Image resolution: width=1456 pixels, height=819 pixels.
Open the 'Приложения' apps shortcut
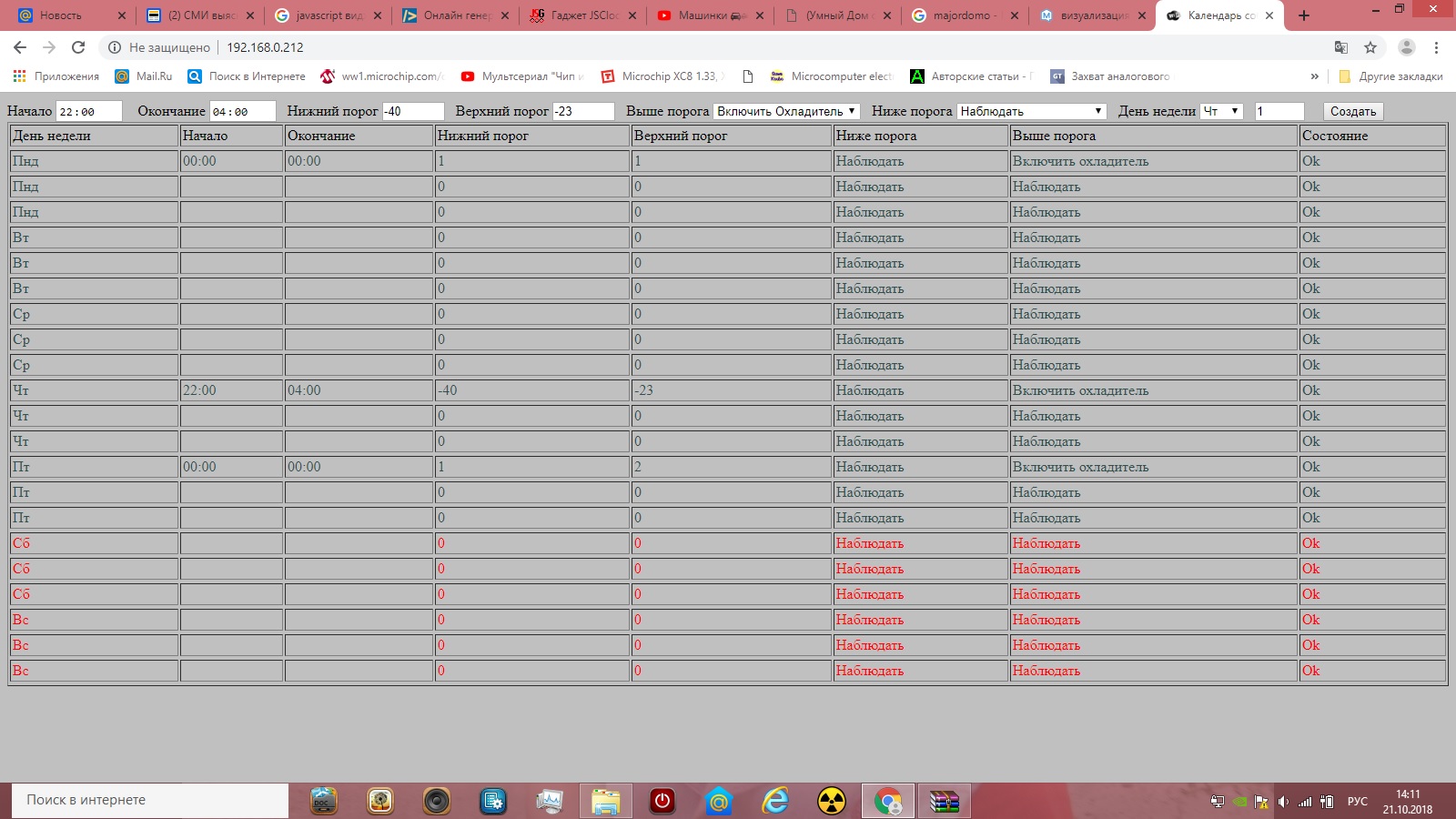pos(56,76)
